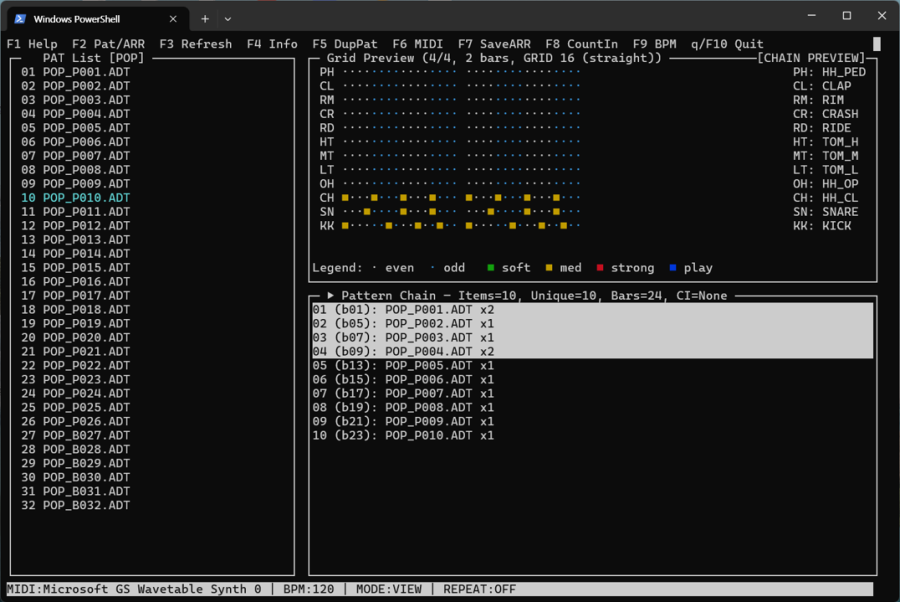This screenshot has width=900, height=602.
Task: Toggle REPEAT:OFF in the status bar
Action: click(x=478, y=589)
